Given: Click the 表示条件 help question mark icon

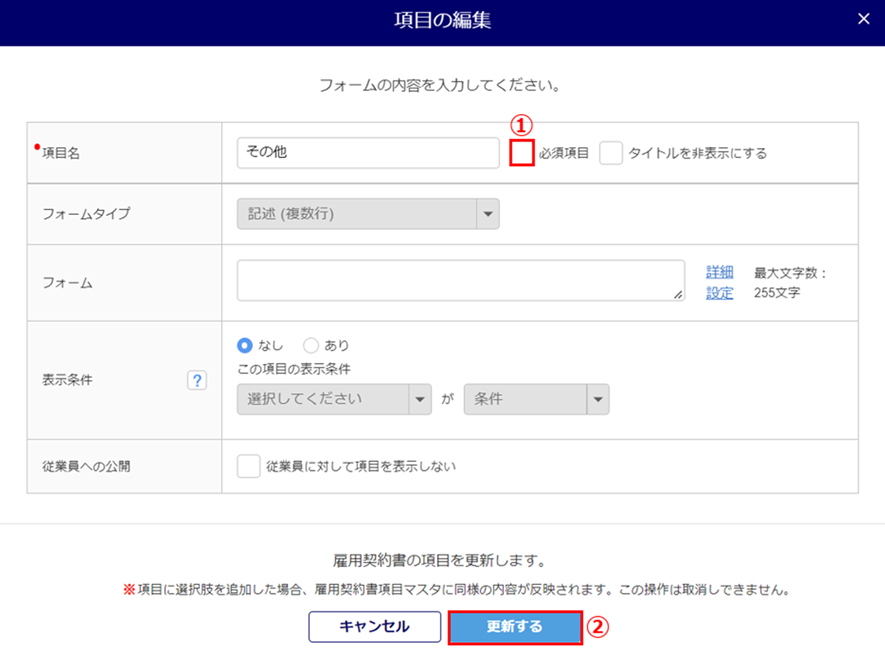Looking at the screenshot, I should coord(196,381).
